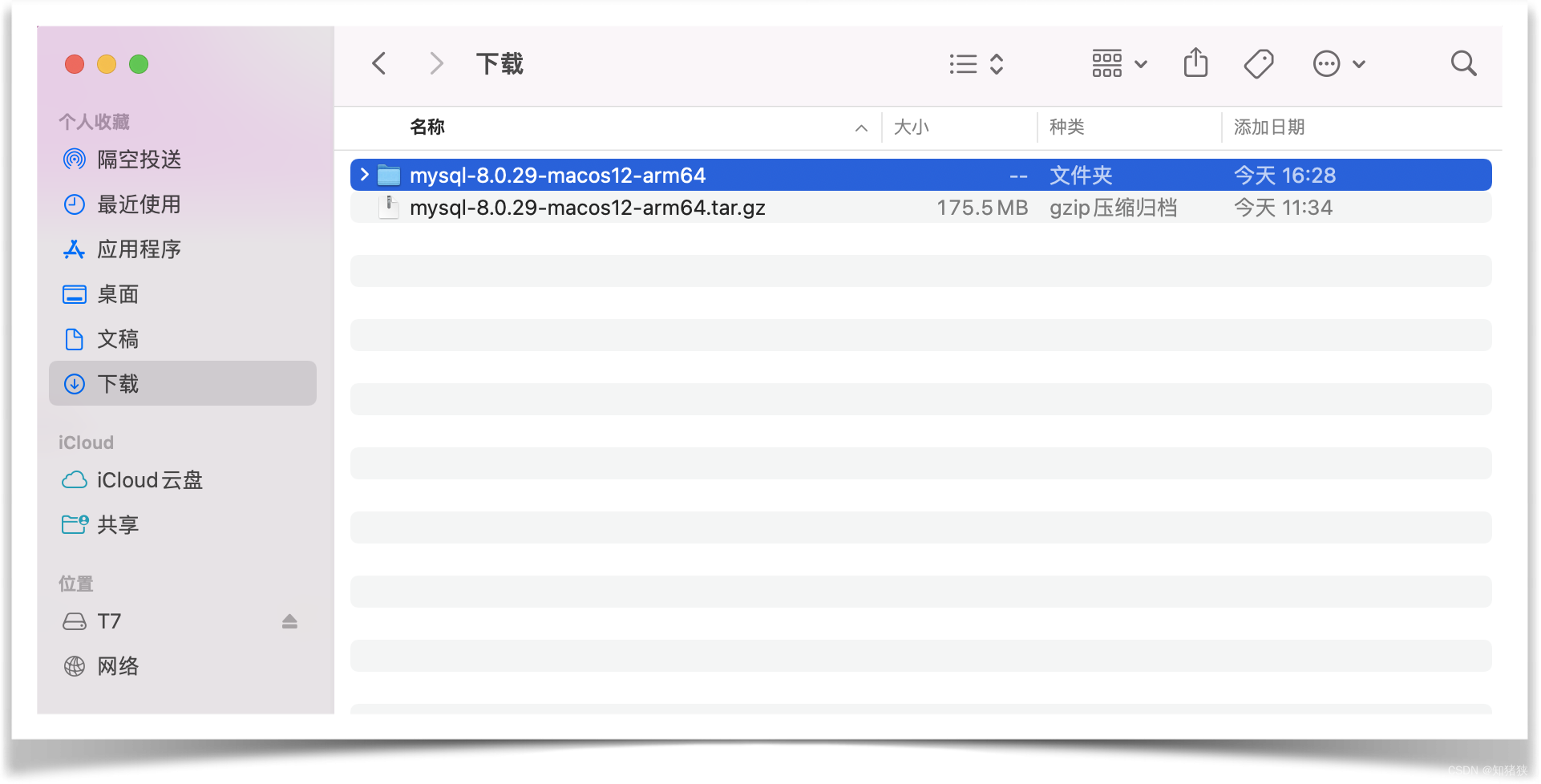Click the 个人收藏 section header

(x=94, y=122)
